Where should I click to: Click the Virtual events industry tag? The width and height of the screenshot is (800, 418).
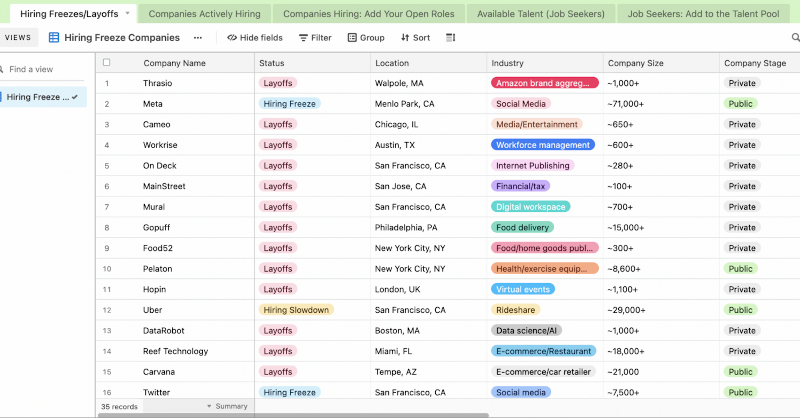click(523, 289)
